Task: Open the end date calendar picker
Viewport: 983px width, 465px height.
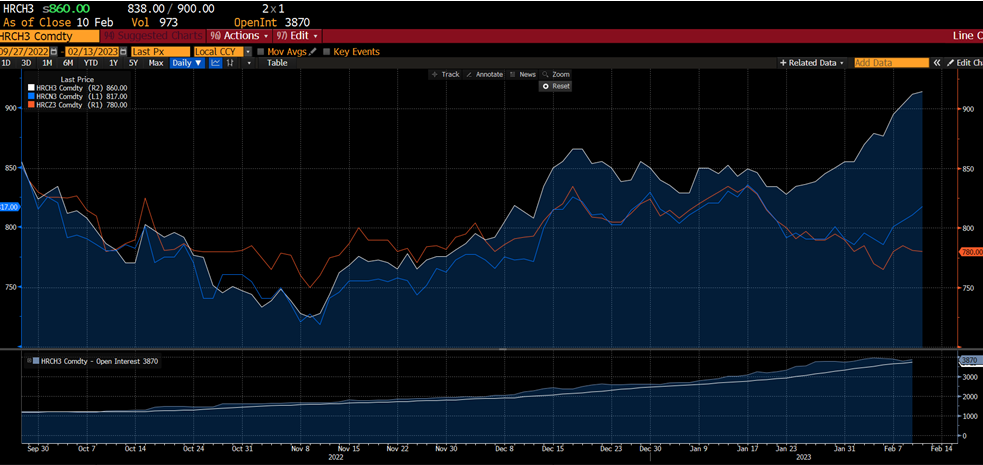Action: tap(123, 51)
